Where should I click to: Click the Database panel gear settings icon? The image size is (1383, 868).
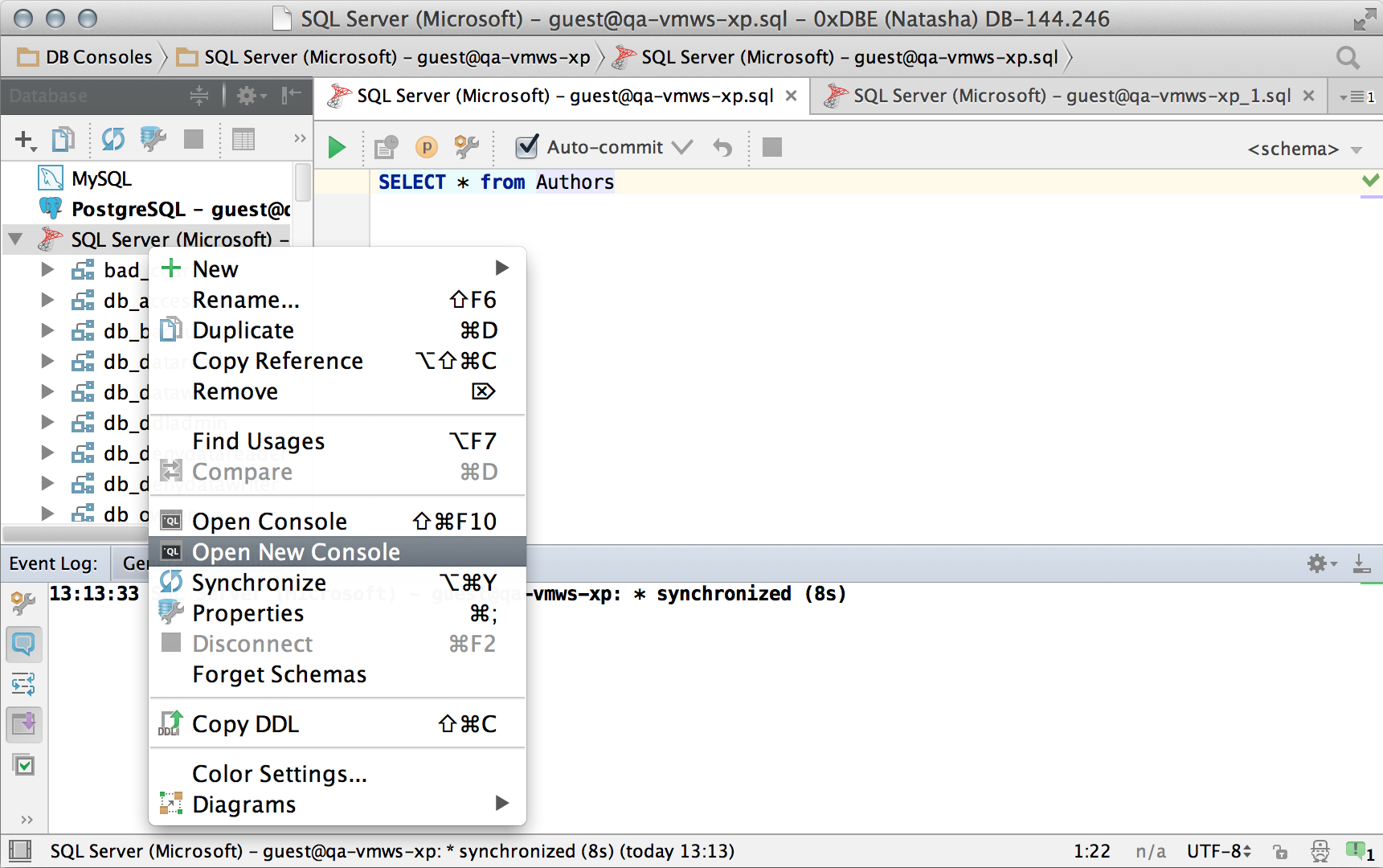coord(251,96)
